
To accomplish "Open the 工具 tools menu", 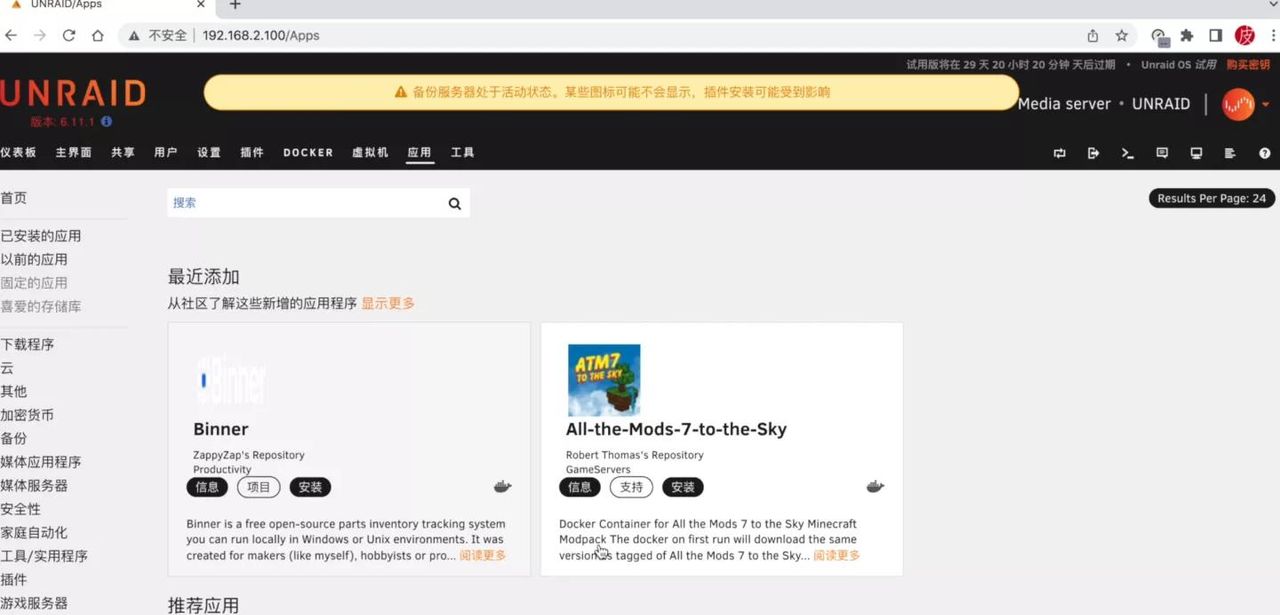I will [x=462, y=153].
